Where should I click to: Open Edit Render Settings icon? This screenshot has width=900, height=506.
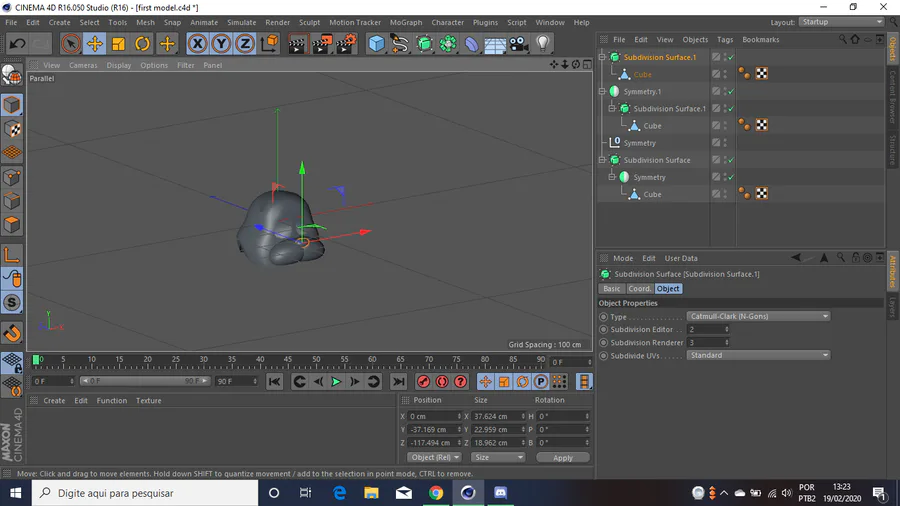tap(345, 43)
